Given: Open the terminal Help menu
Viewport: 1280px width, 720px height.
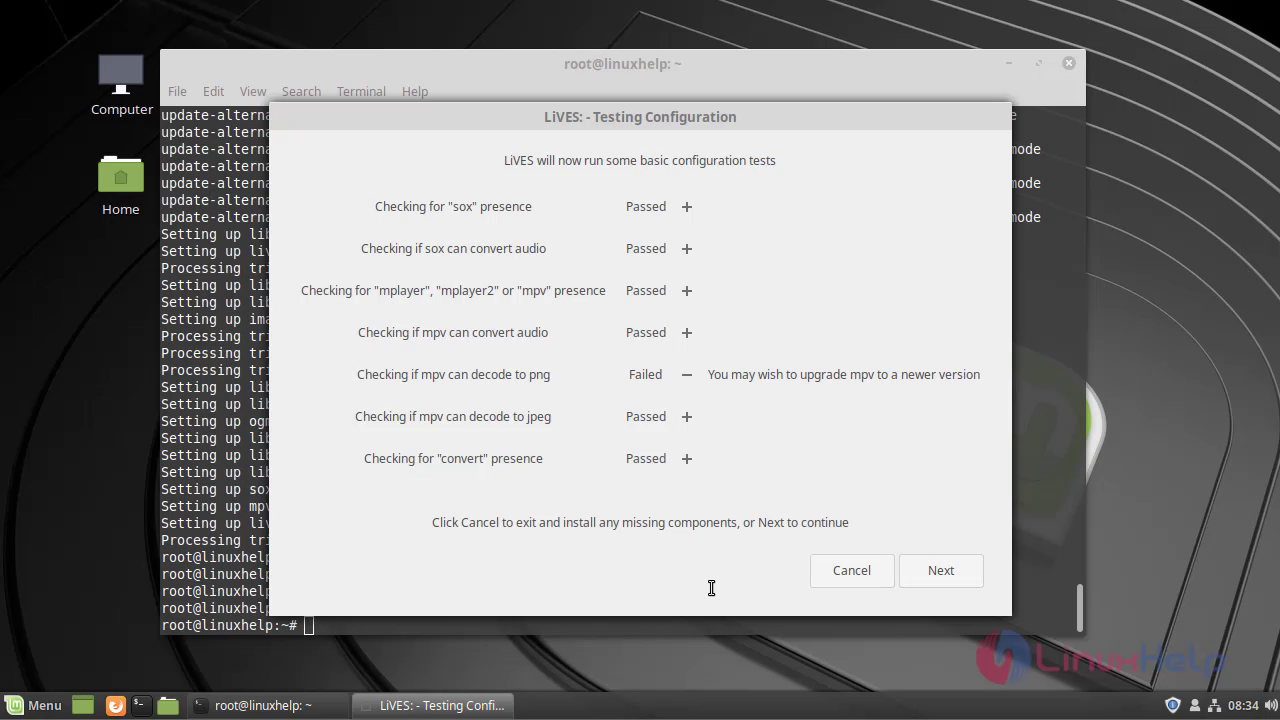Looking at the screenshot, I should point(415,91).
